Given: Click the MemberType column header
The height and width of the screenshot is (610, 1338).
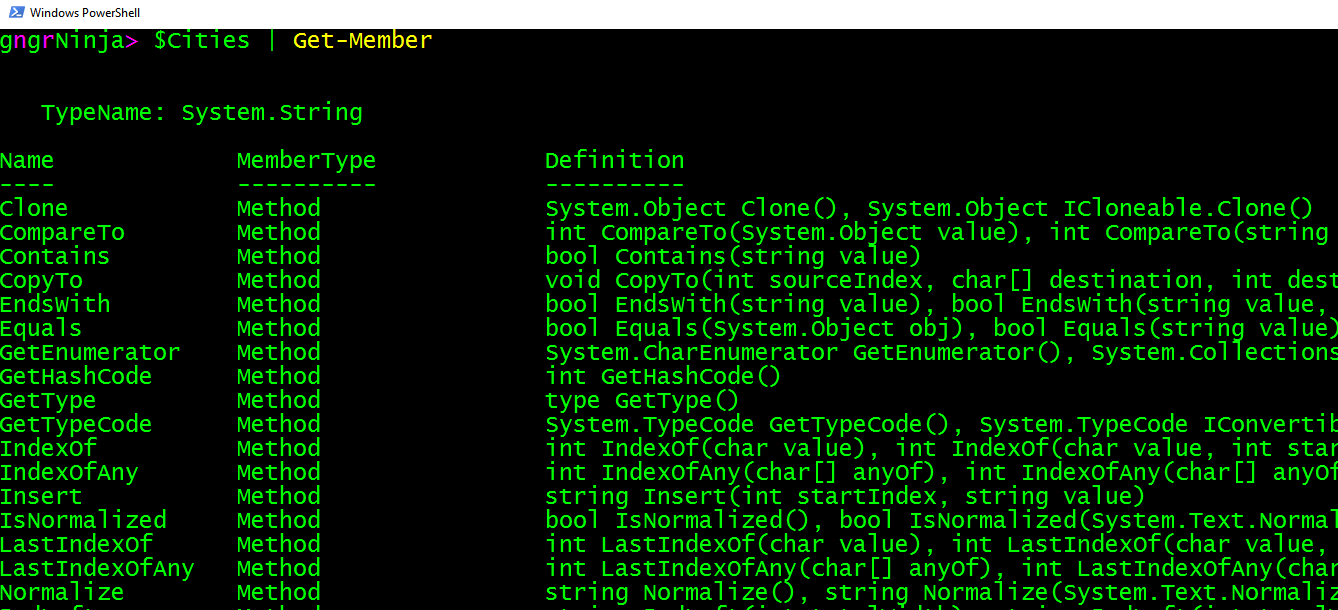Looking at the screenshot, I should 306,161.
